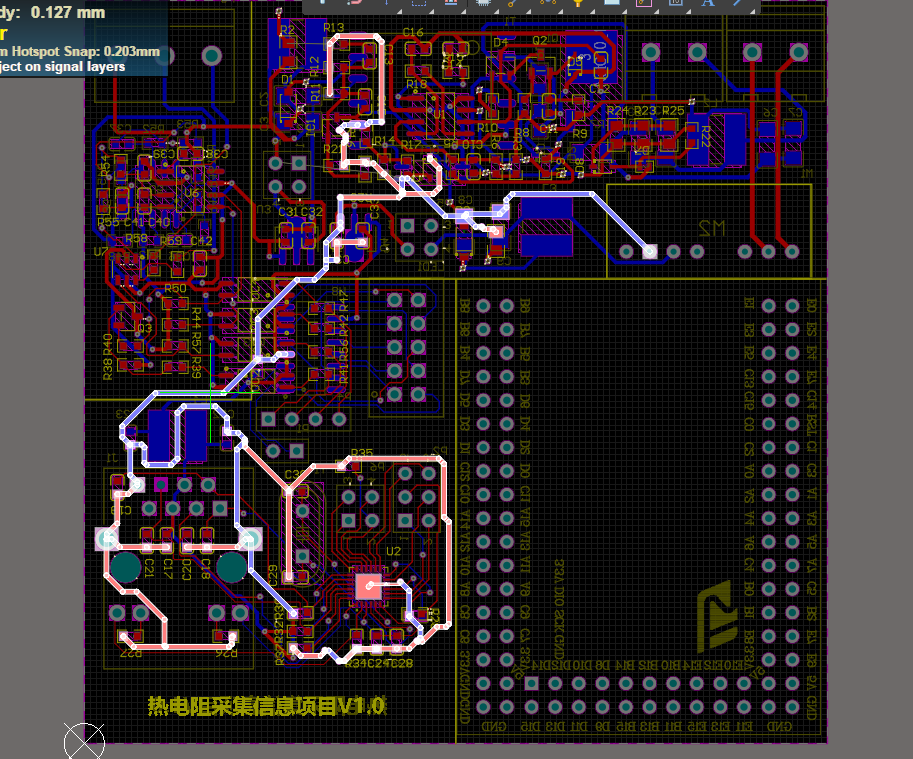Select the Place Component toolbar icon
Screen dimensions: 913x759
click(x=483, y=5)
